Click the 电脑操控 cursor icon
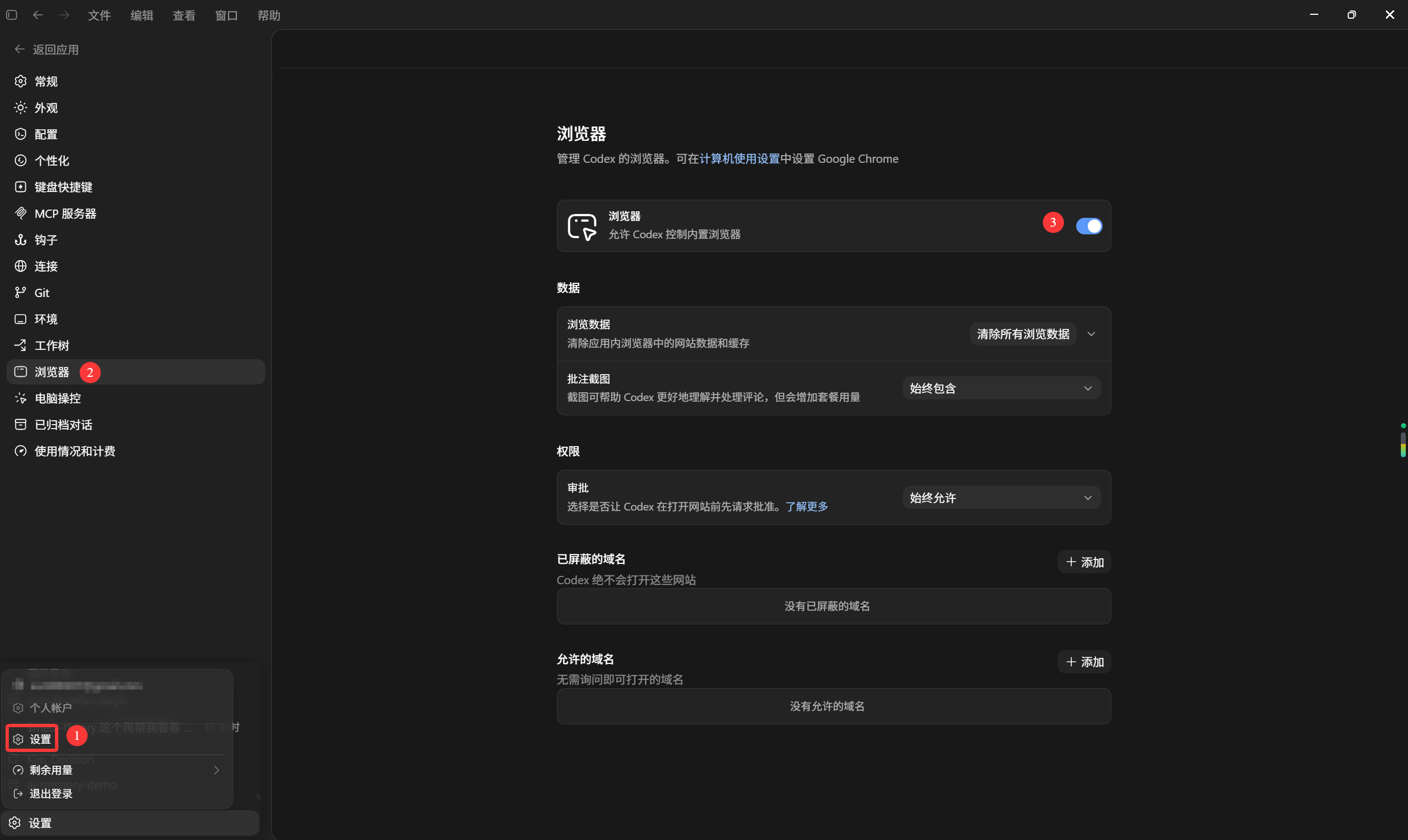Screen dimensions: 1408x840 point(20,398)
